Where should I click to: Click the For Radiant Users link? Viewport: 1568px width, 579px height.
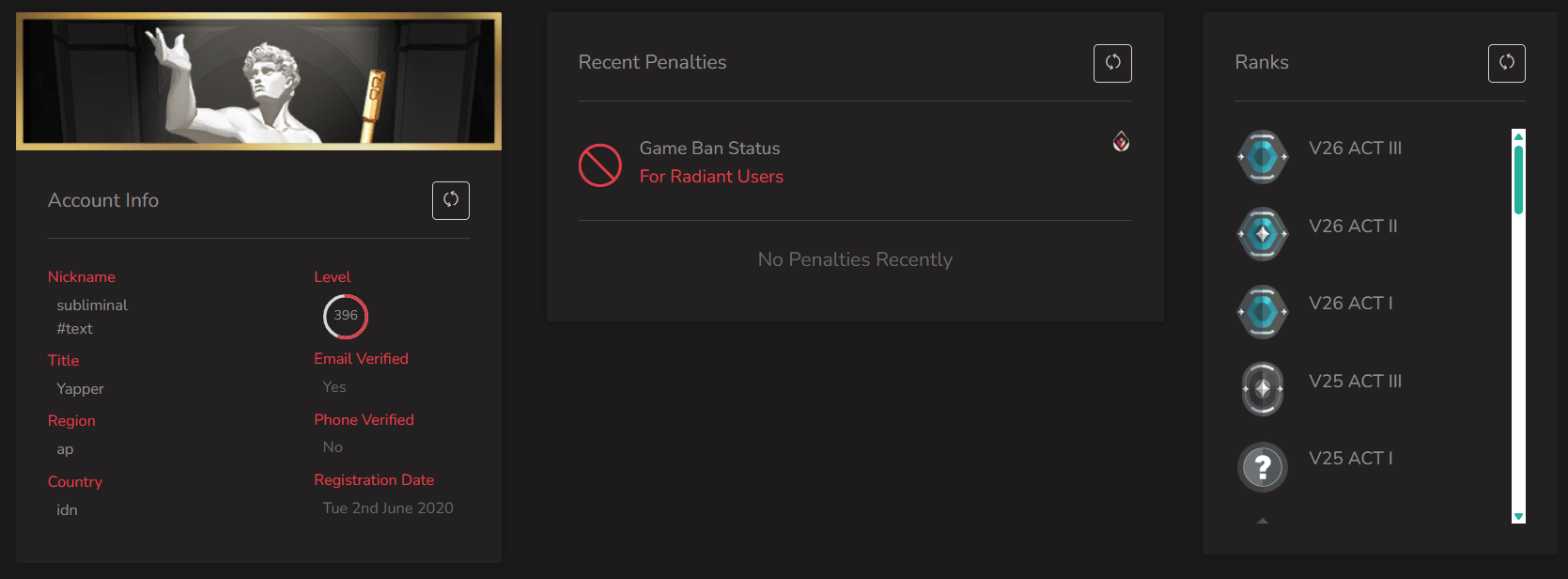point(711,177)
